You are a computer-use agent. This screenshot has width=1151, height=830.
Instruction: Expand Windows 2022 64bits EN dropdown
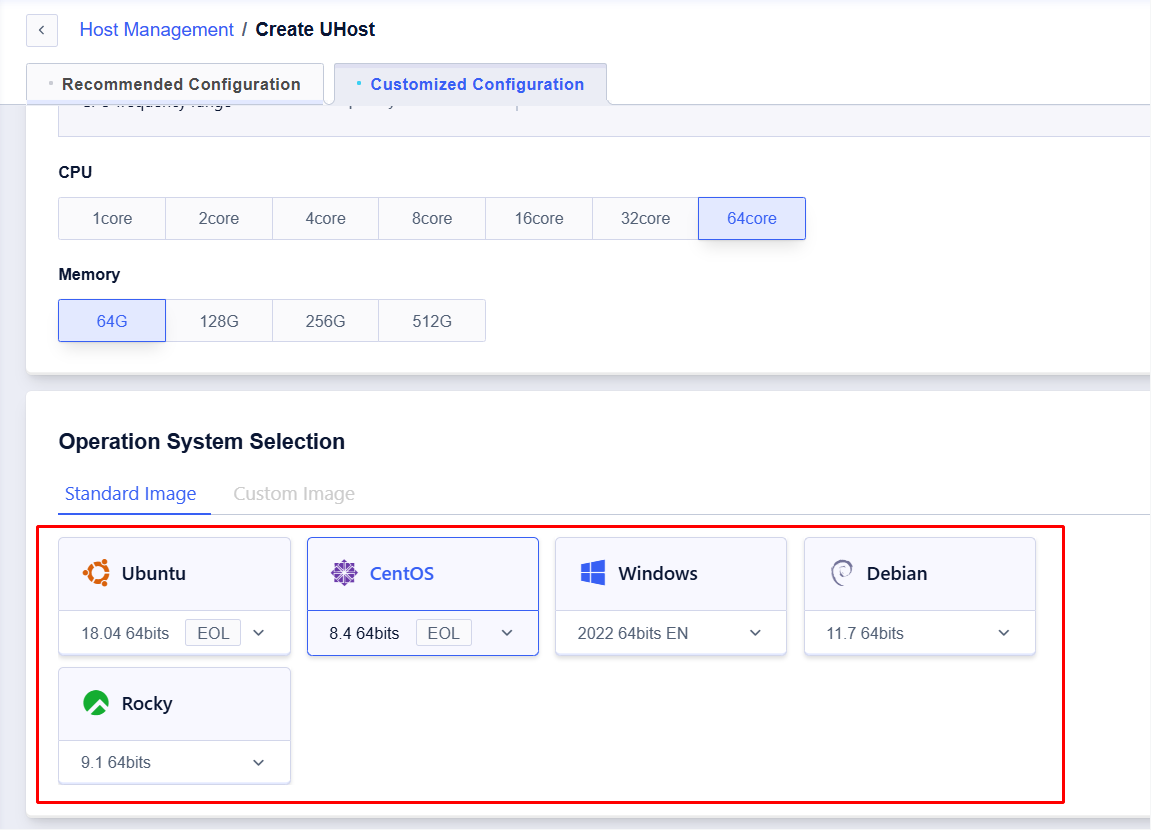point(671,633)
